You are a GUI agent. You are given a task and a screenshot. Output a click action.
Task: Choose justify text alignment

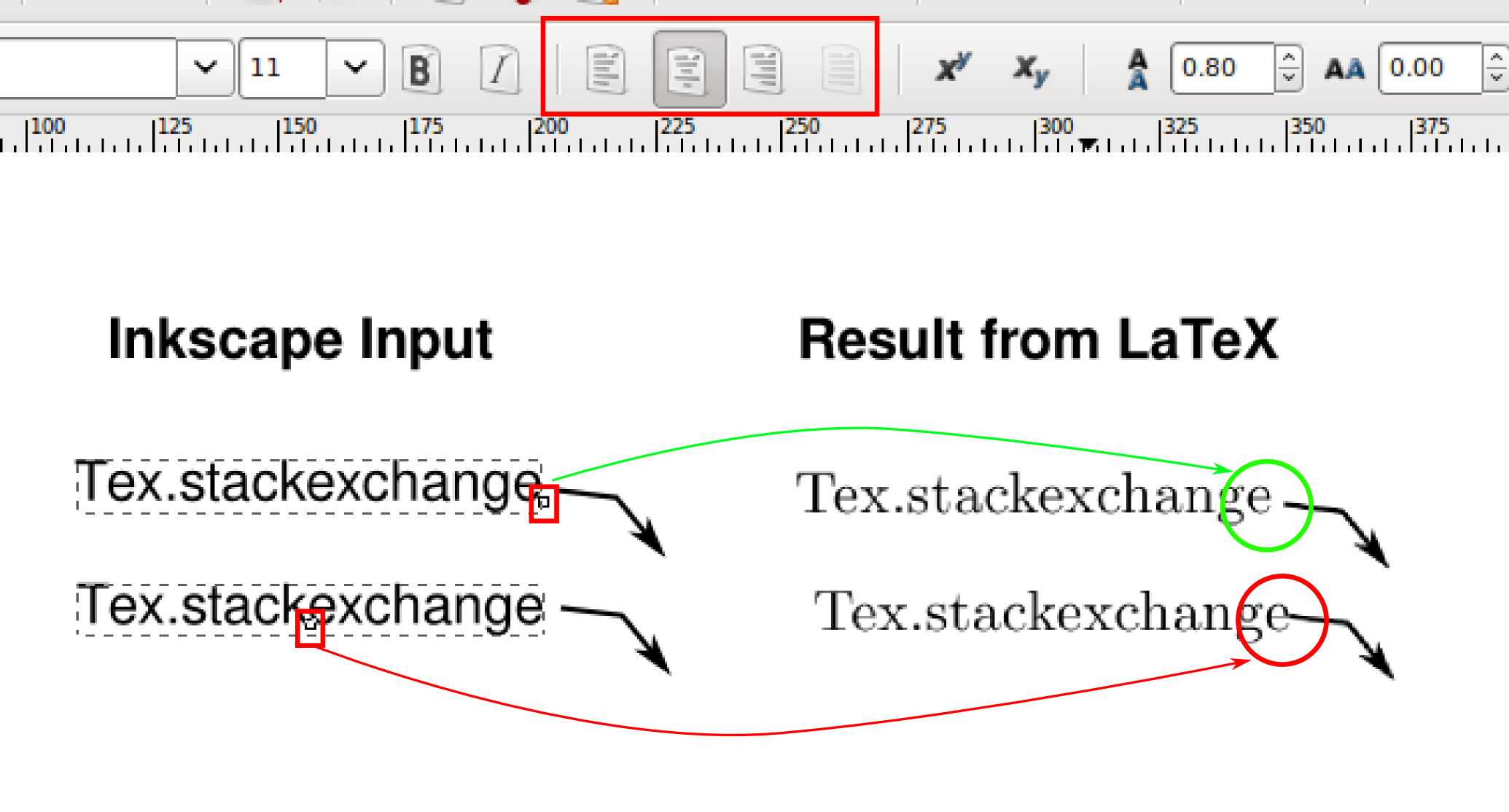coord(841,69)
